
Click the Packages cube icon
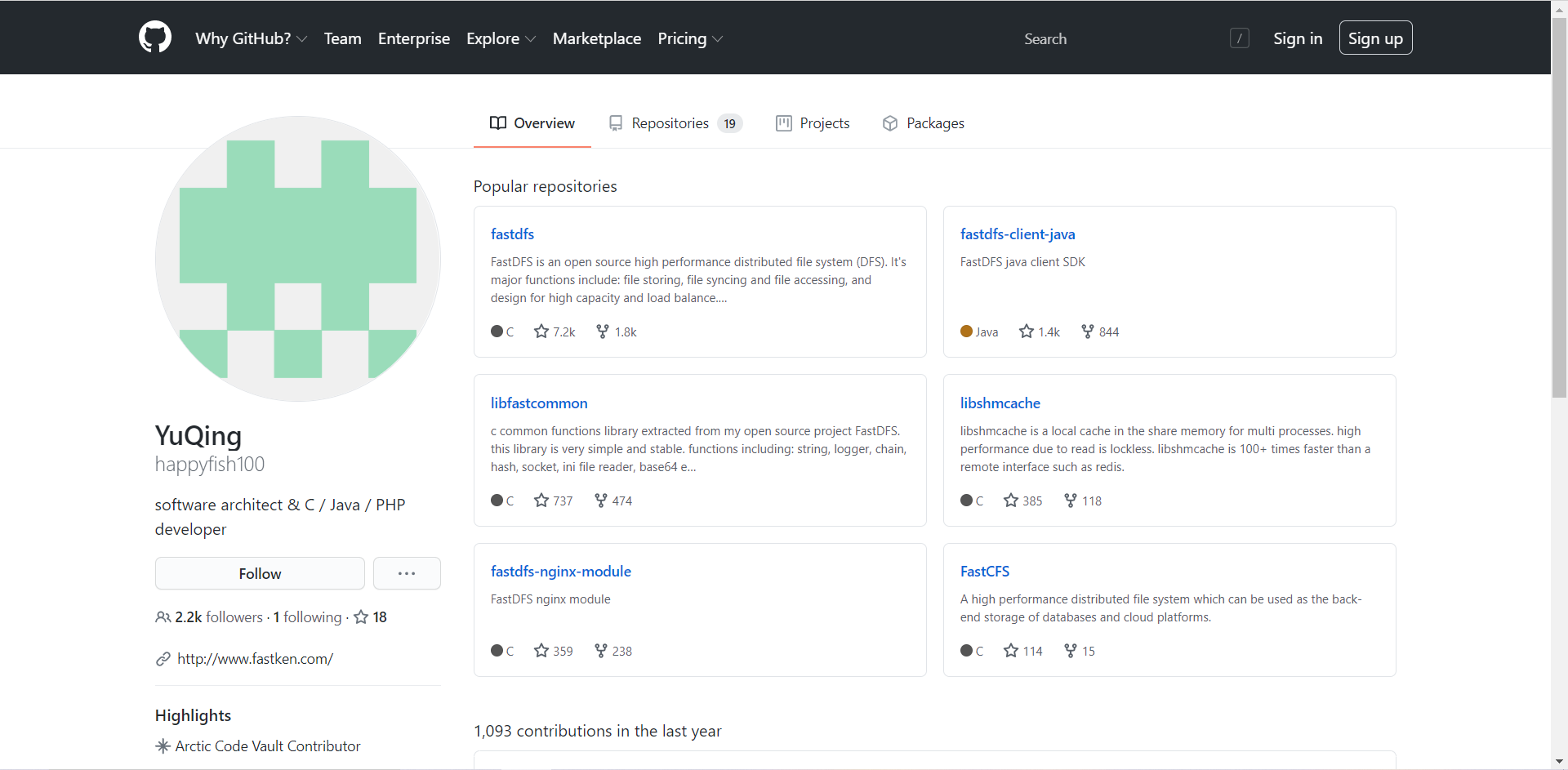pos(890,123)
